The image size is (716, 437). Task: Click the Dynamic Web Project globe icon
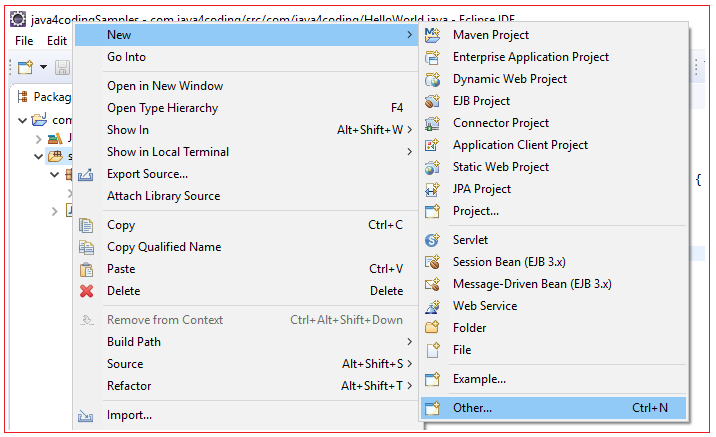[432, 79]
